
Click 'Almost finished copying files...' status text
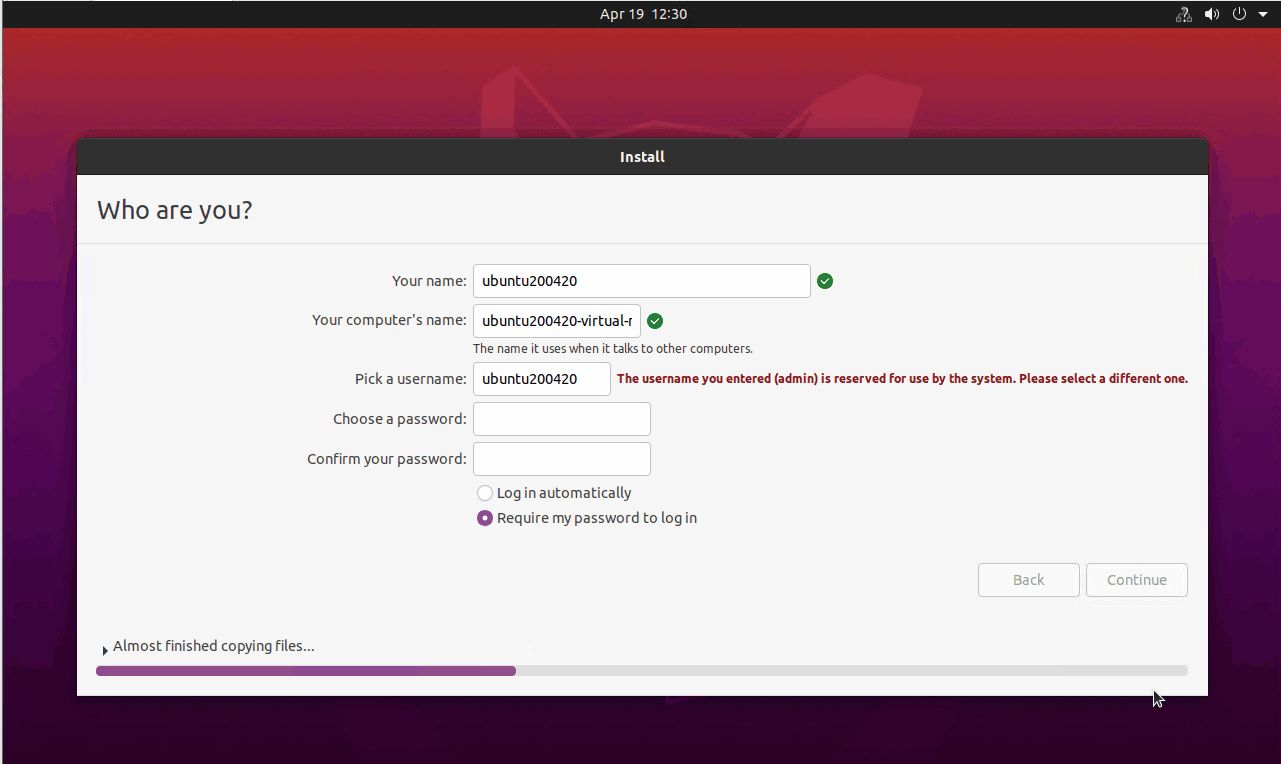[x=214, y=646]
